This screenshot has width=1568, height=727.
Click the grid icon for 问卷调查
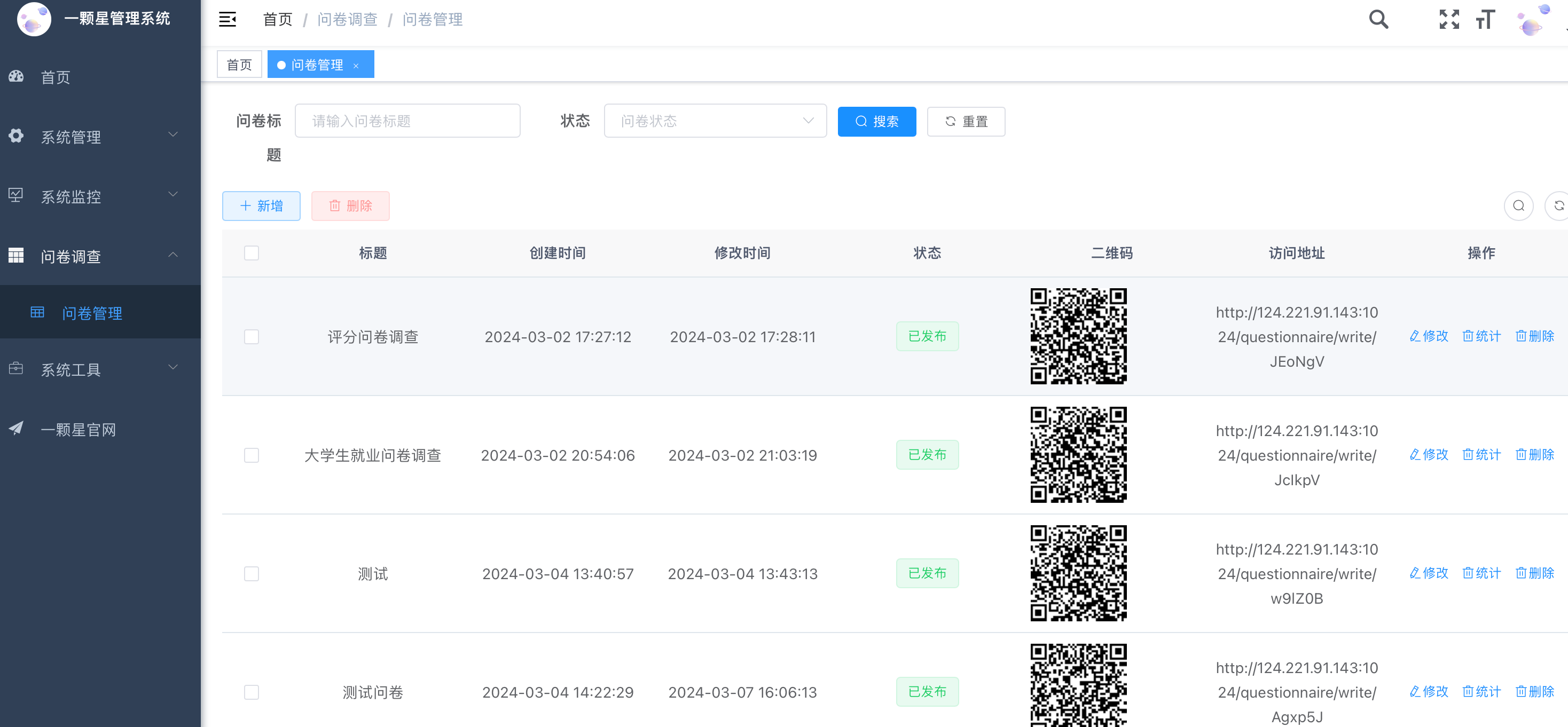click(16, 256)
